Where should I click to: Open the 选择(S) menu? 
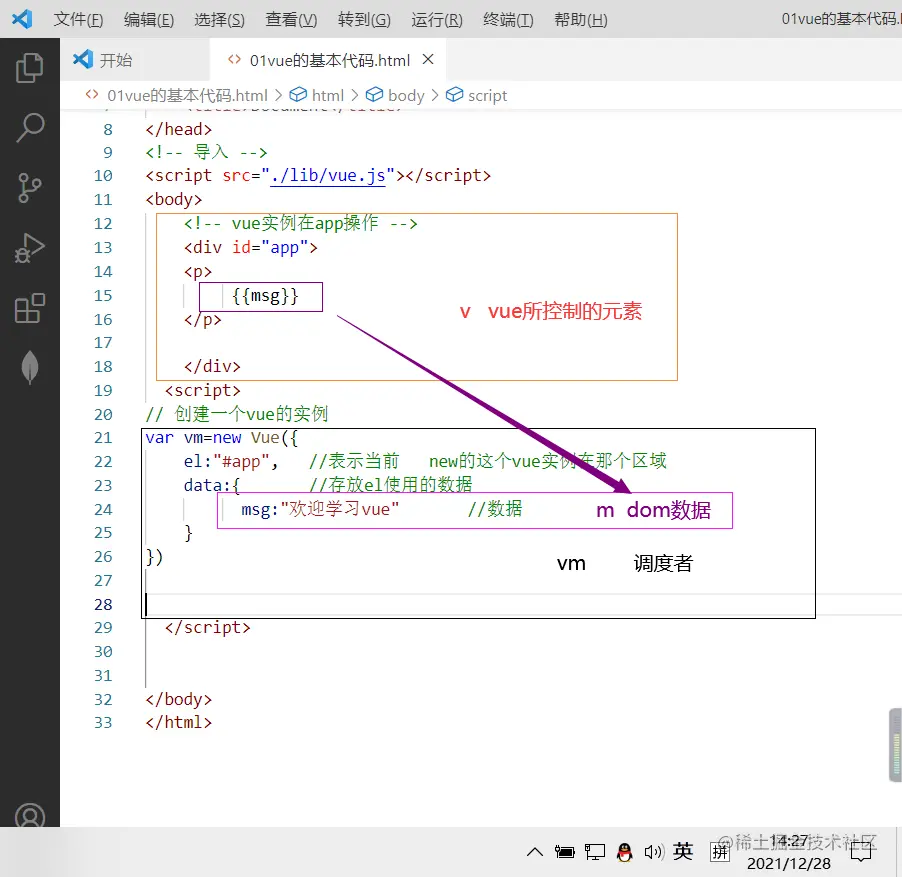(220, 20)
